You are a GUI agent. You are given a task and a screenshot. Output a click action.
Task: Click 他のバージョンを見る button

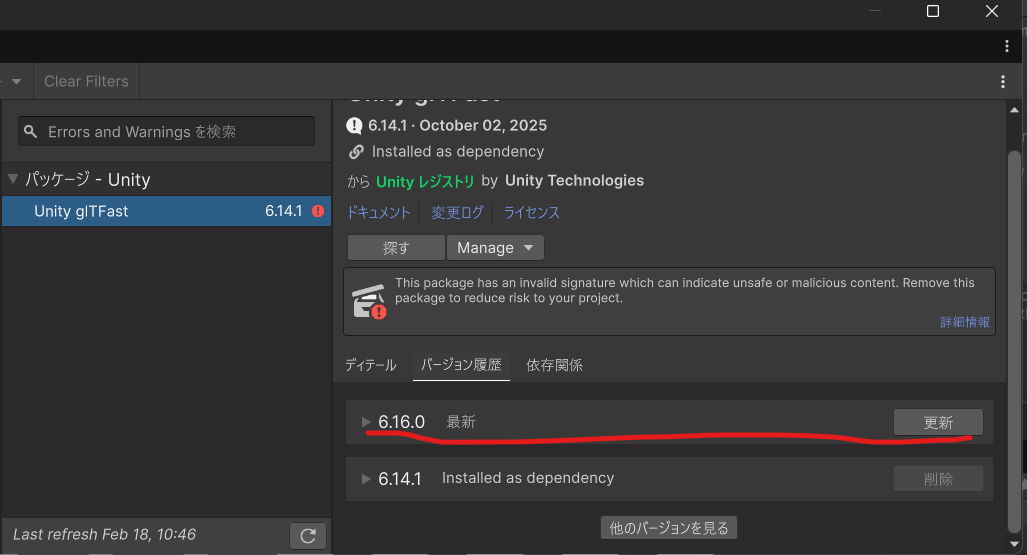click(x=669, y=527)
